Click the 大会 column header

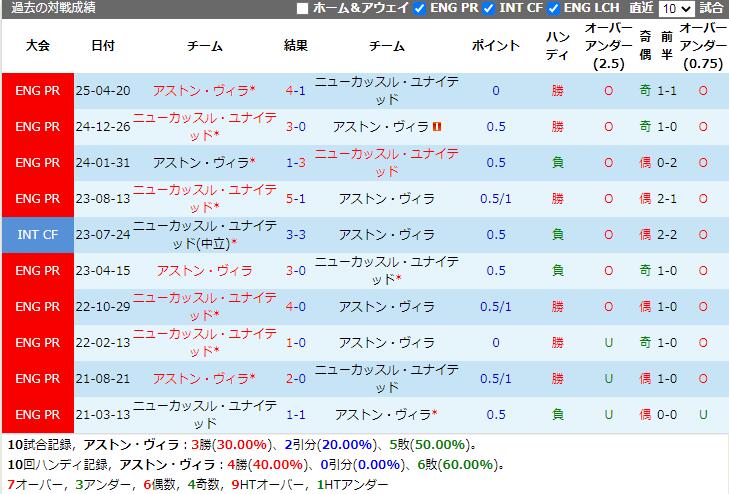38,46
